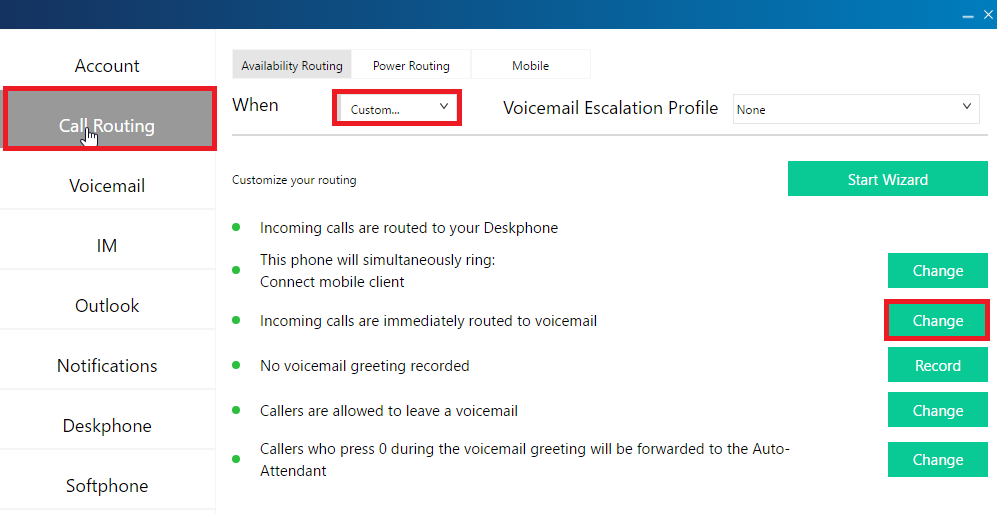Go to the Voicemail settings section
997x514 pixels.
point(107,186)
